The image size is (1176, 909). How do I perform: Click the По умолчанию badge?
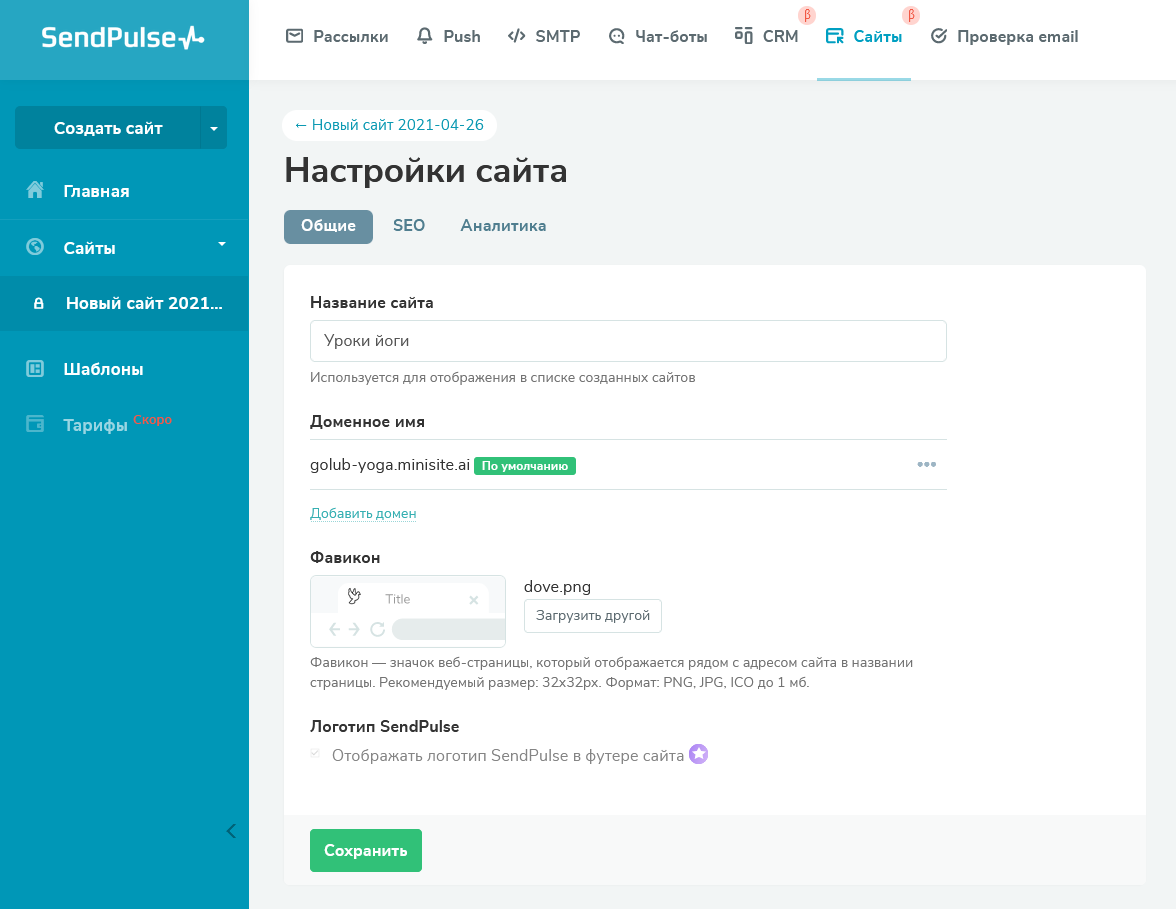click(x=525, y=466)
